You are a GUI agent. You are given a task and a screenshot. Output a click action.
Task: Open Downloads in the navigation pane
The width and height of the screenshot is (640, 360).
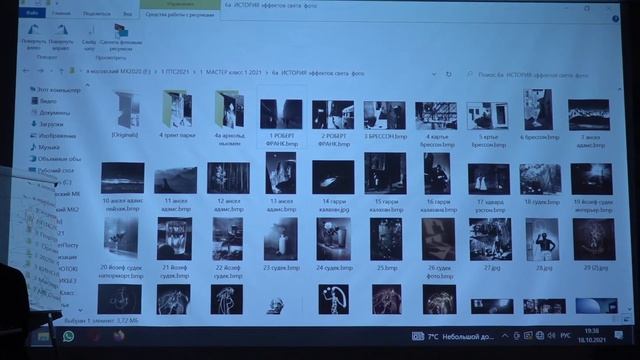pos(47,124)
